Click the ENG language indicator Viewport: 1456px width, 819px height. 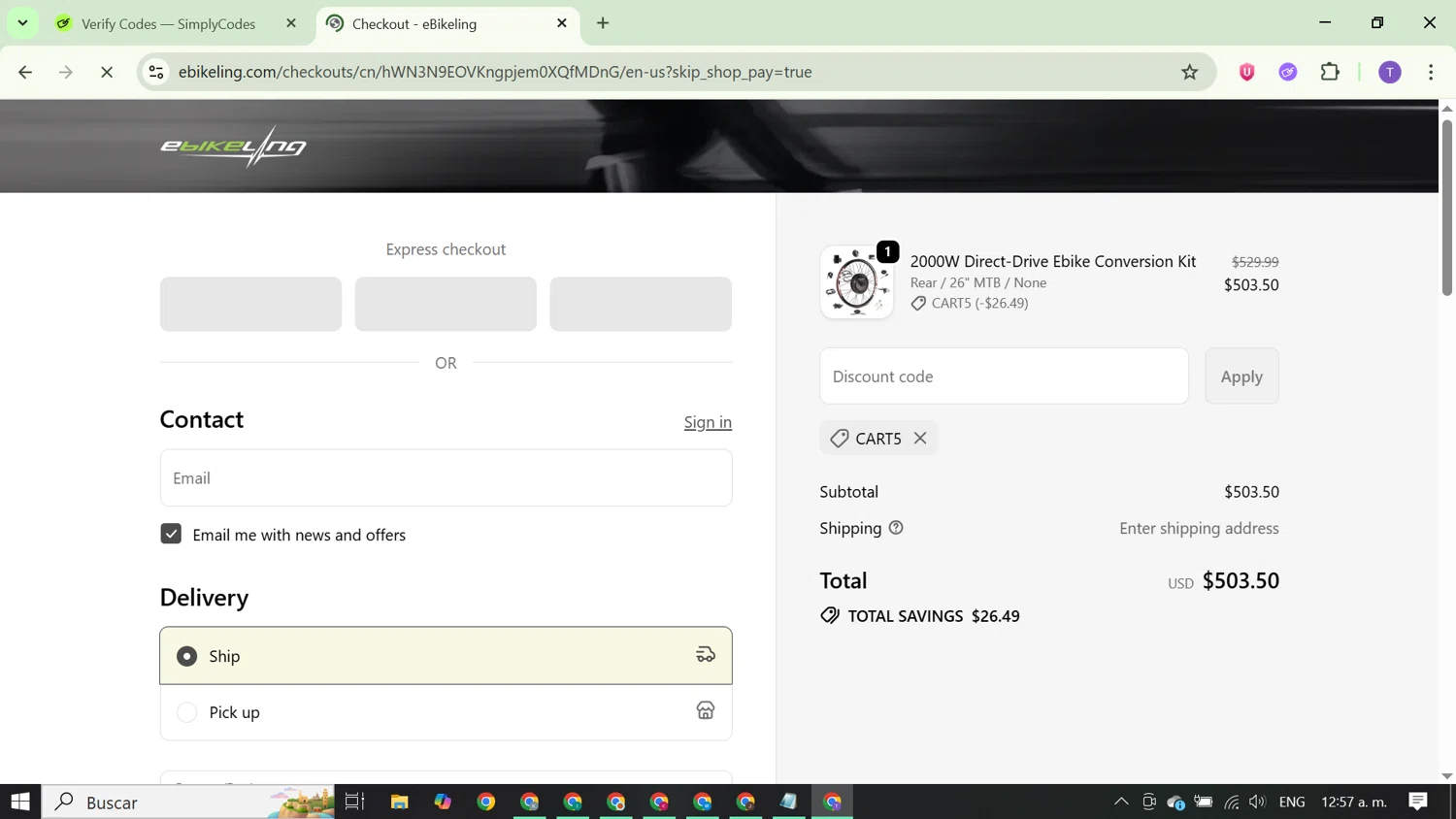click(1292, 802)
